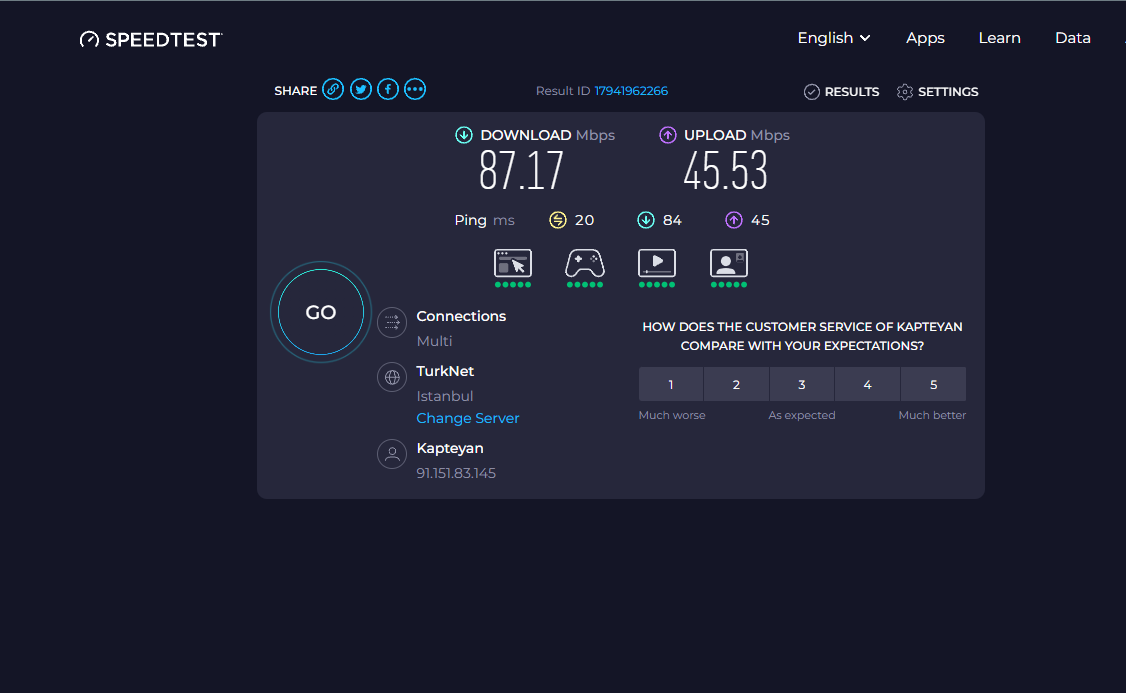Click the 45.53 upload speed value
Screen dimensions: 1126x693
(725, 171)
